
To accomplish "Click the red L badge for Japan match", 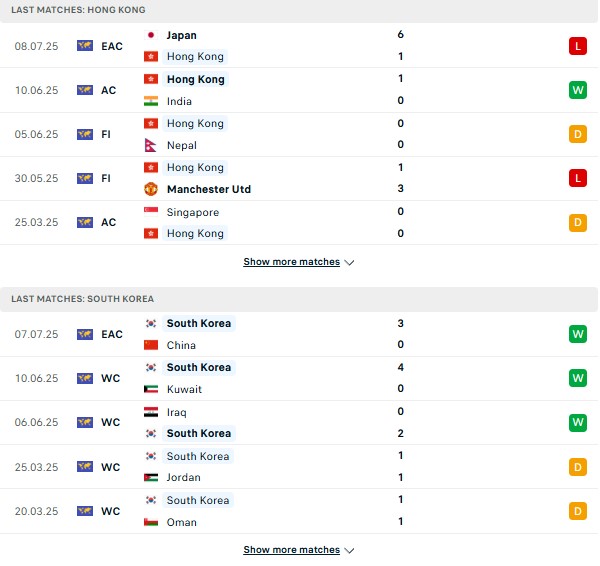I will click(577, 46).
